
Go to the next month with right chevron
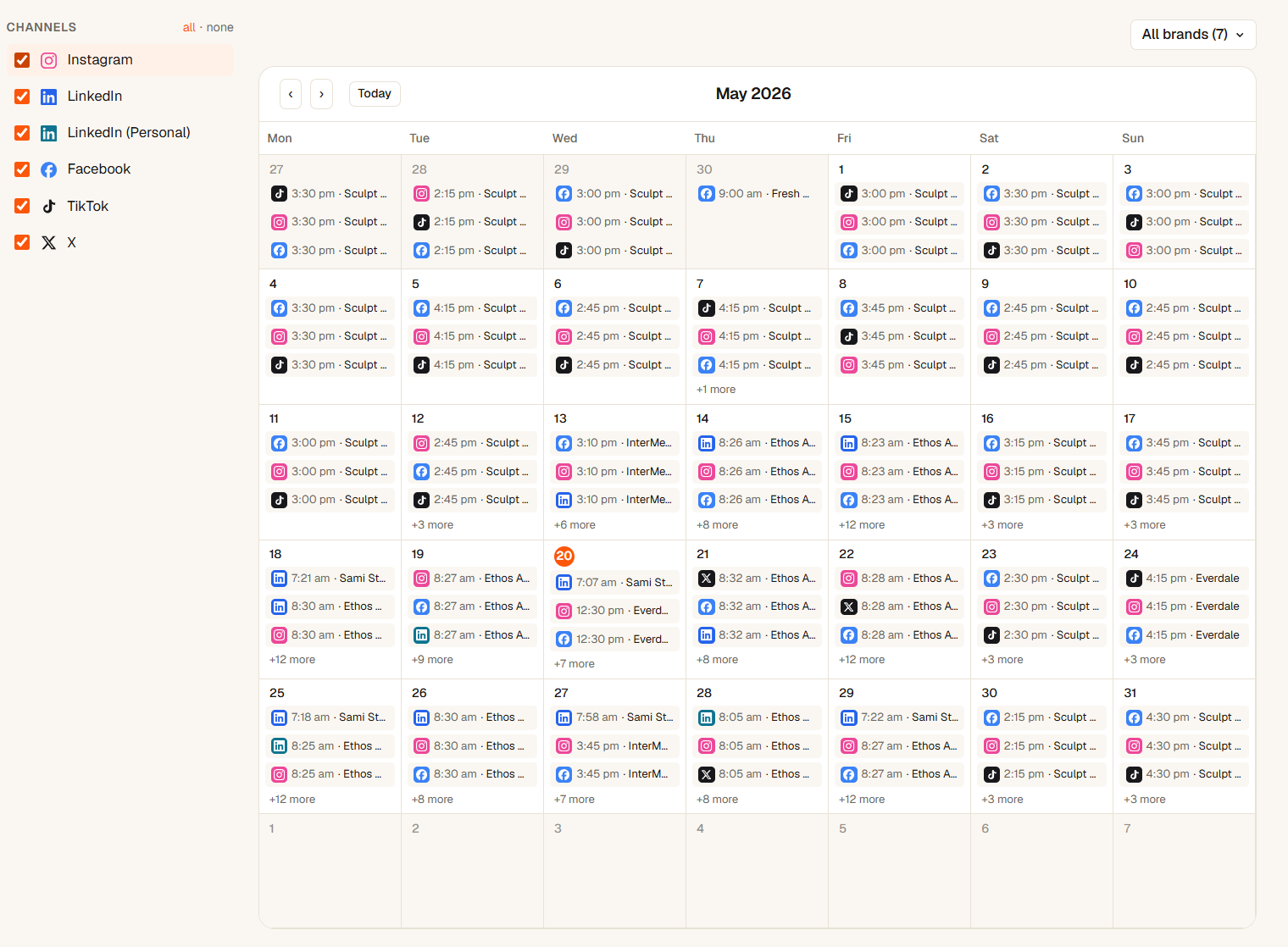tap(321, 94)
